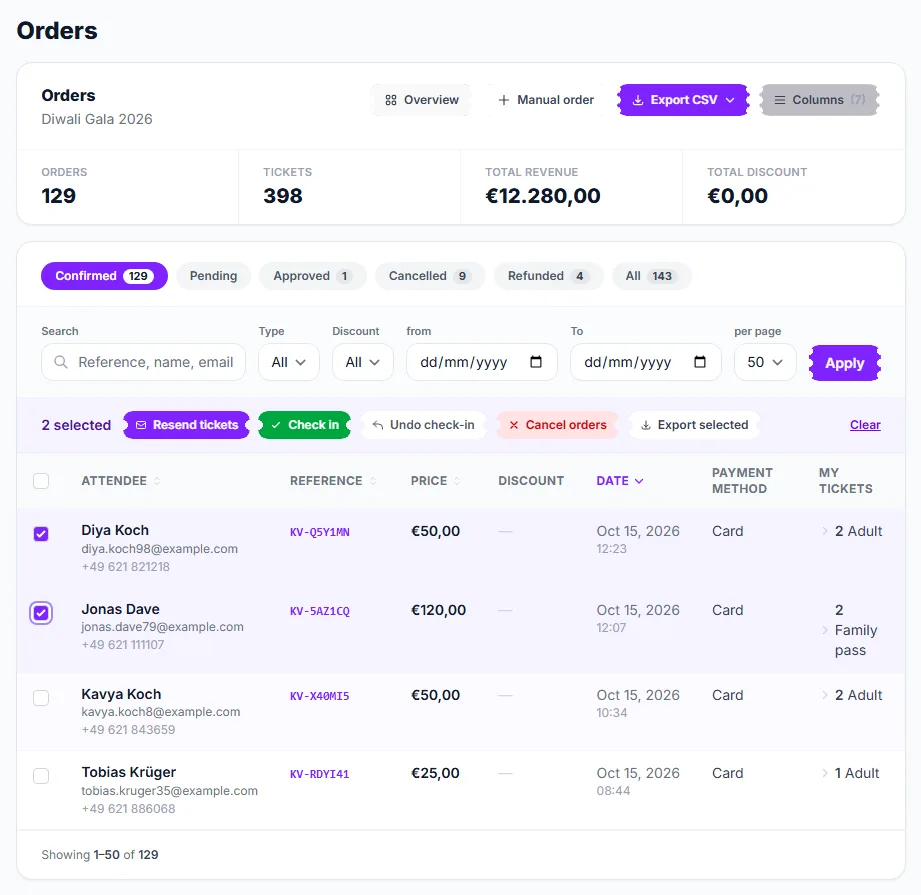Click Export selected button
The image size is (921, 895).
coord(694,425)
